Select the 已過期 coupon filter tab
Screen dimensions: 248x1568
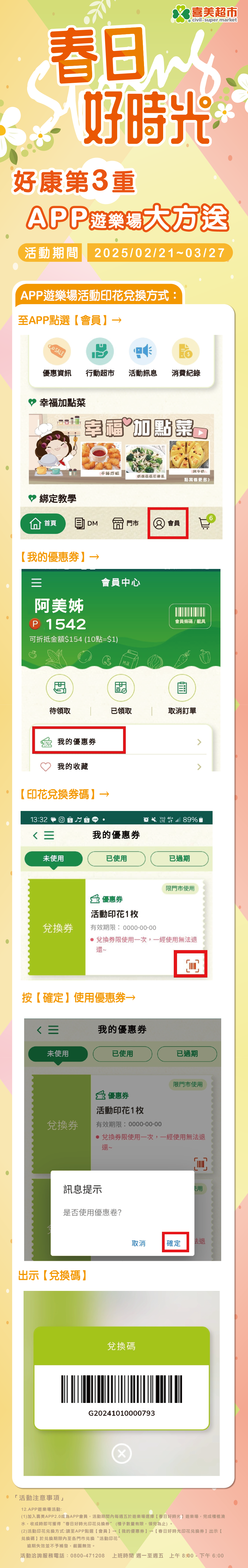click(x=179, y=858)
